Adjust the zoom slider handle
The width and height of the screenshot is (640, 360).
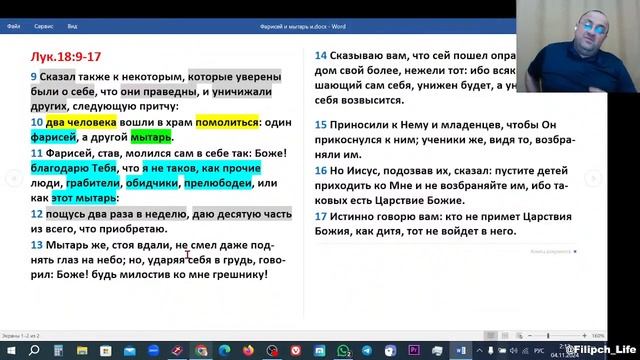click(548, 336)
